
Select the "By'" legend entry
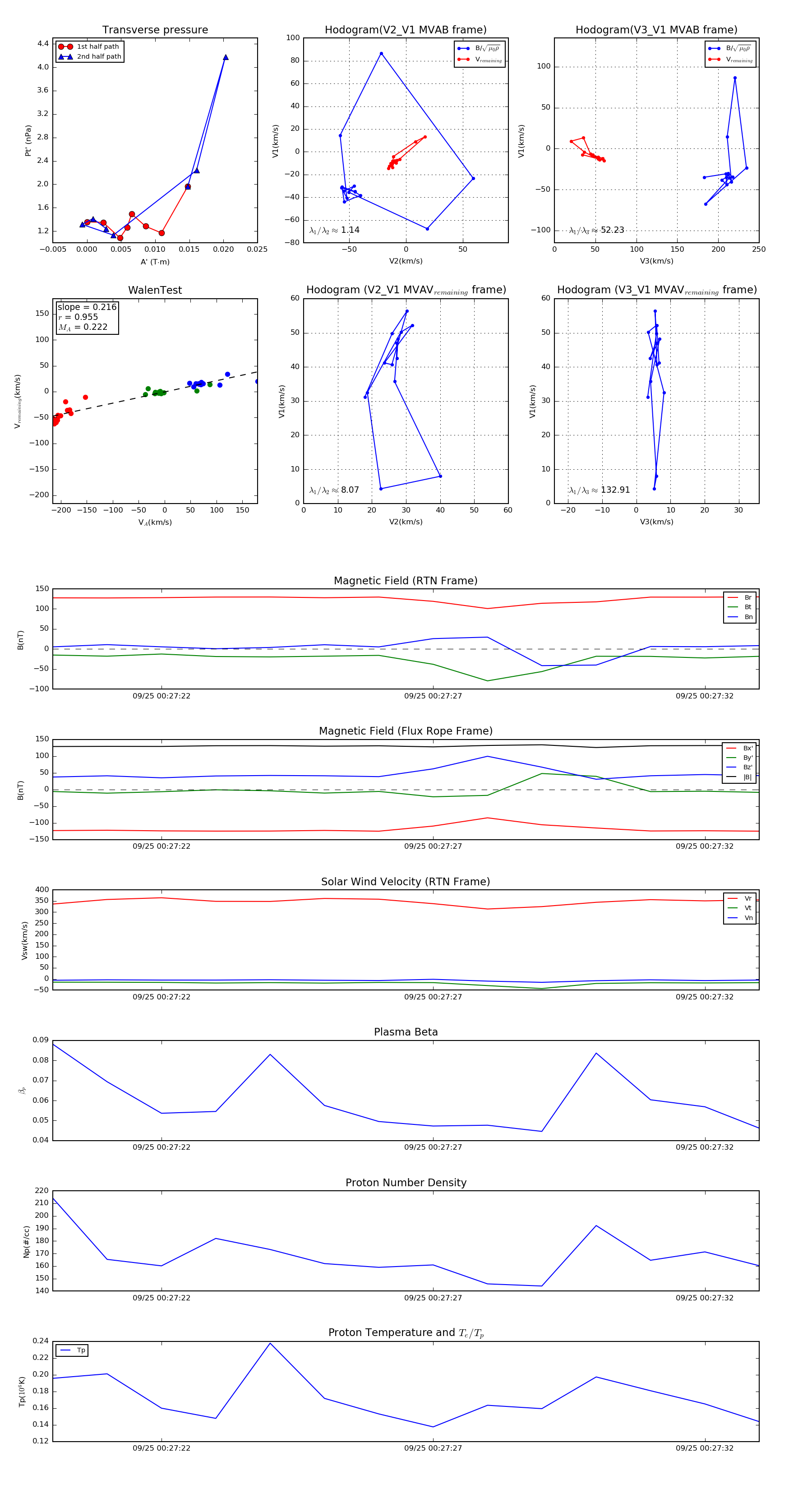pyautogui.click(x=739, y=758)
